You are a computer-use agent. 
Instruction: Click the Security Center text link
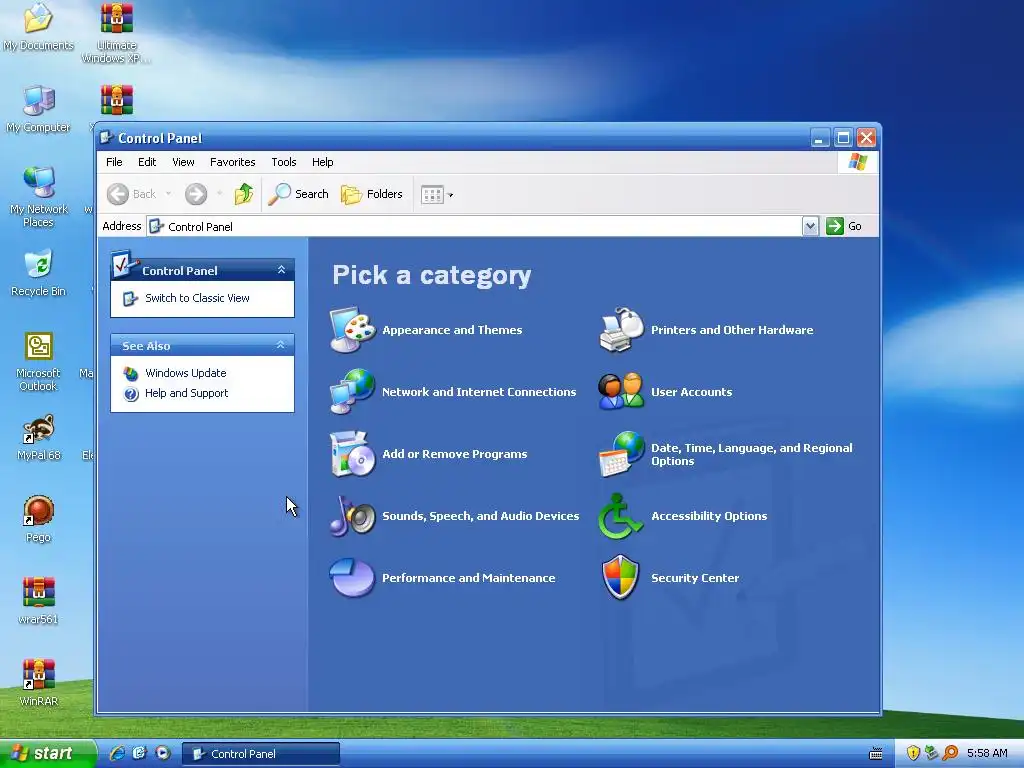pos(695,578)
